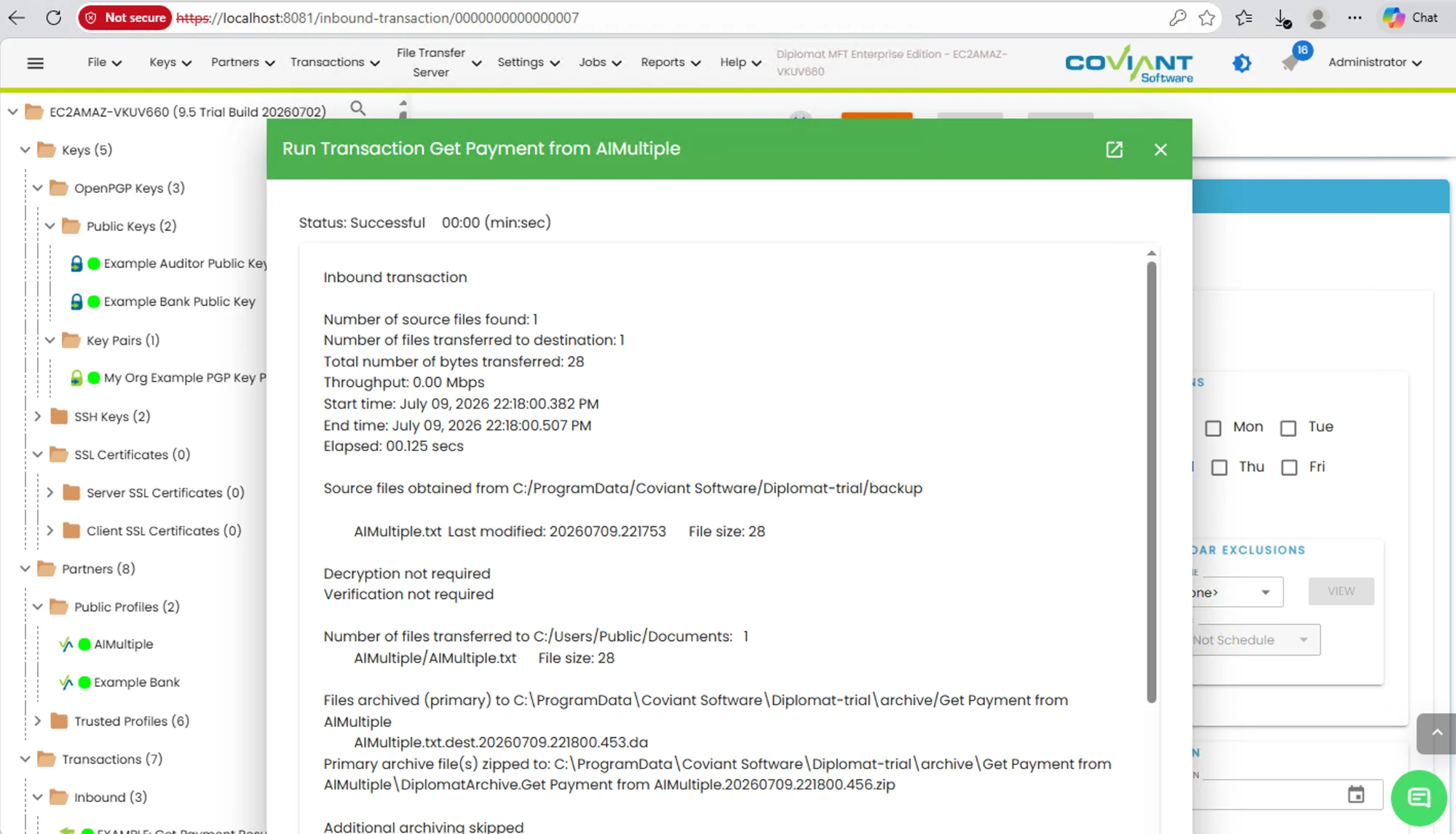Screen dimensions: 1456x834
Task: Click the VIEW button
Action: [1341, 591]
